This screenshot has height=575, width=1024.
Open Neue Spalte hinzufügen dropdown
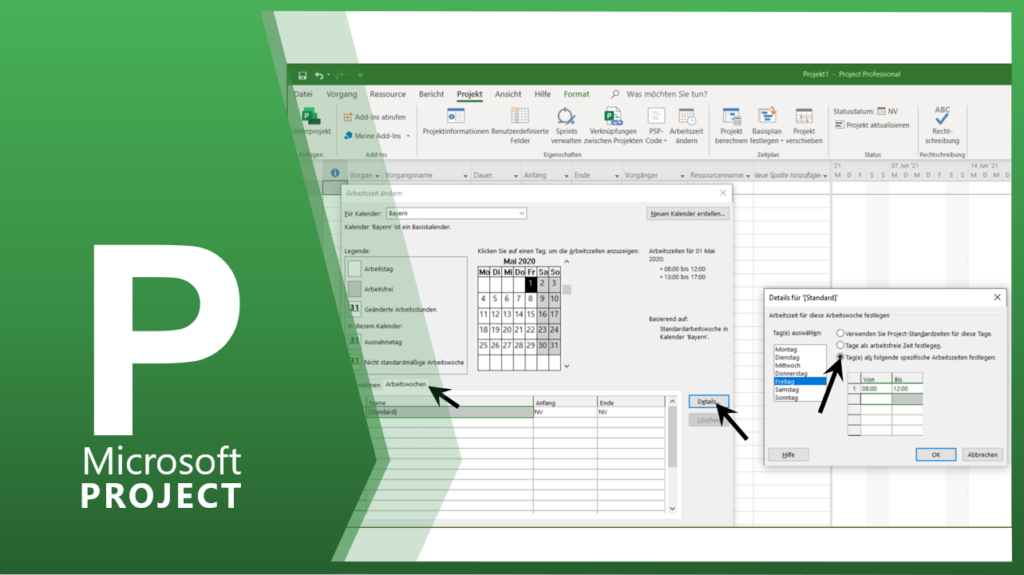click(x=825, y=176)
